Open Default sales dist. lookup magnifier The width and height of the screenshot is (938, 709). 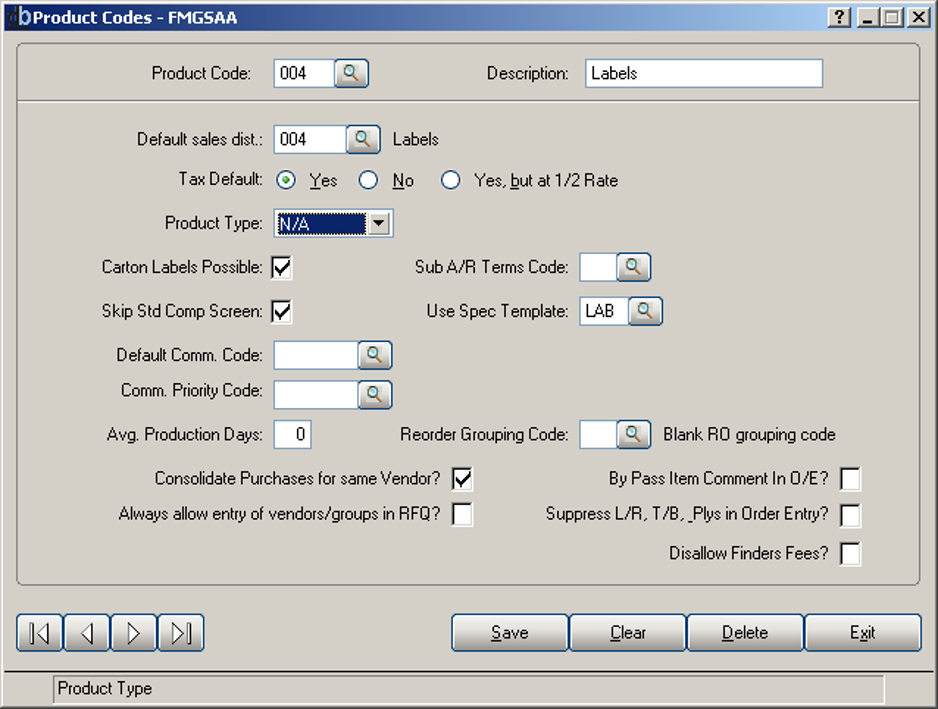point(363,139)
